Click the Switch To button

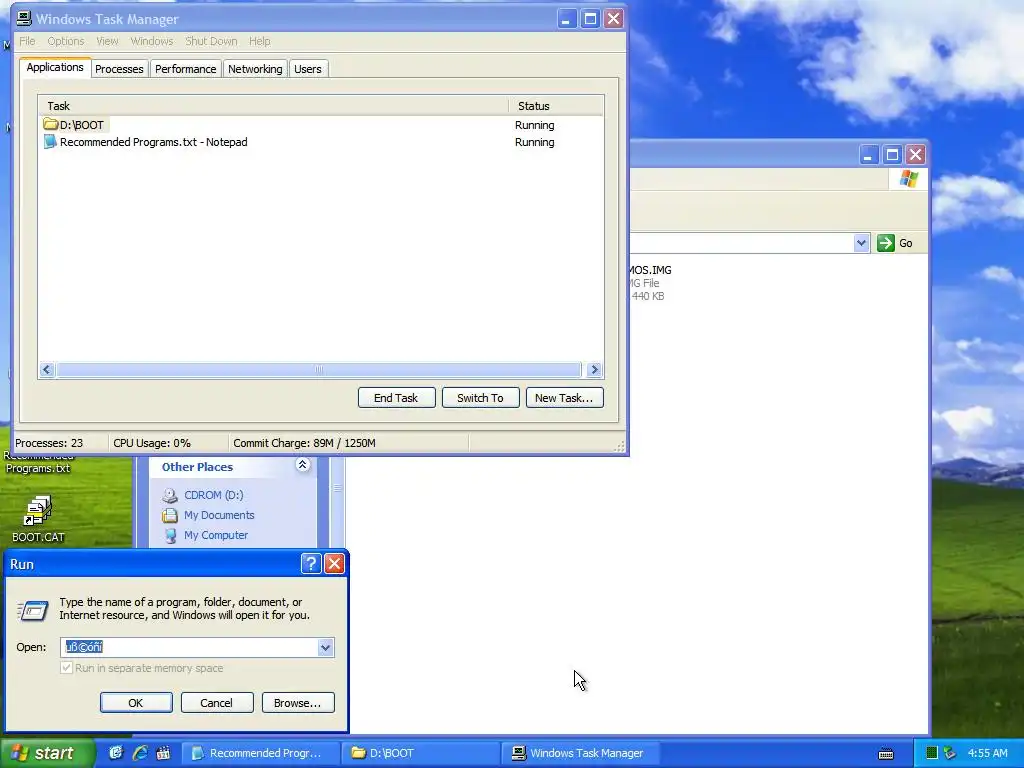coord(481,398)
